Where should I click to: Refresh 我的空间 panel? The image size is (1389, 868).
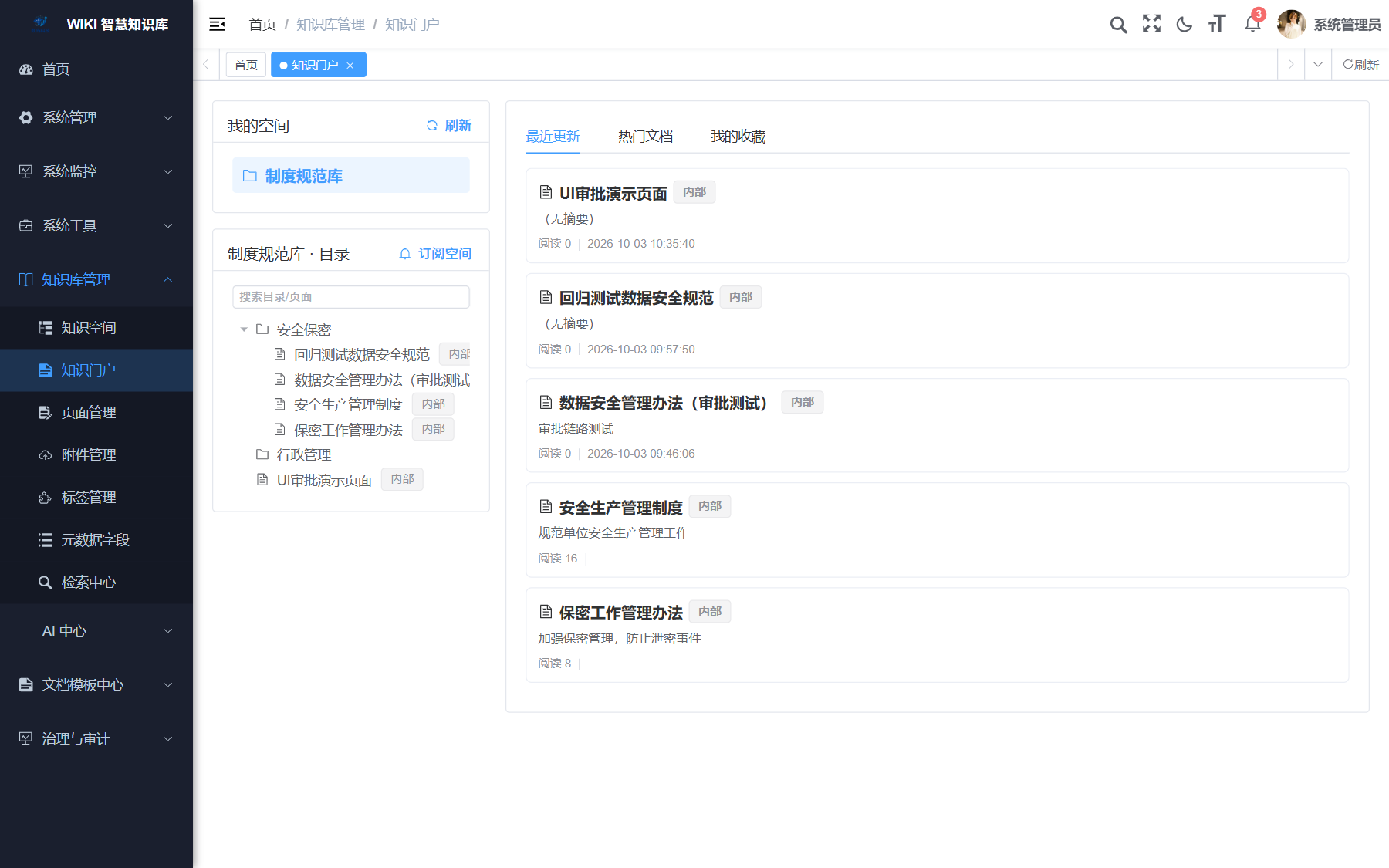(x=449, y=125)
